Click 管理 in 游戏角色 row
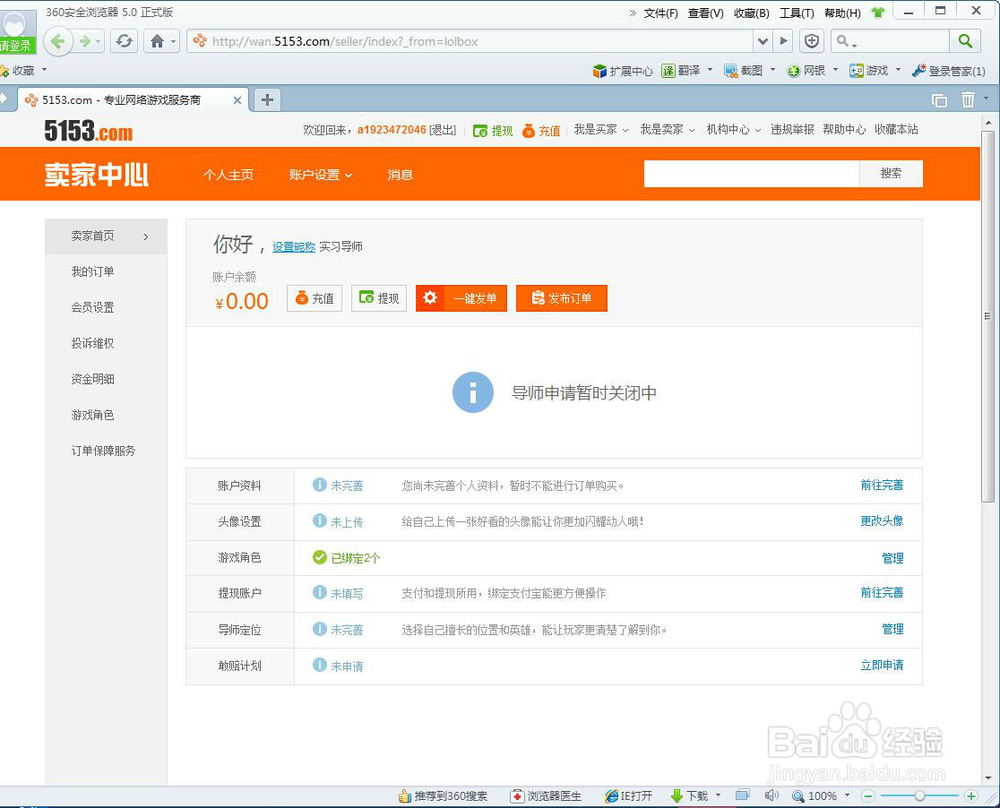Screen dimensions: 1000x808 pos(892,558)
